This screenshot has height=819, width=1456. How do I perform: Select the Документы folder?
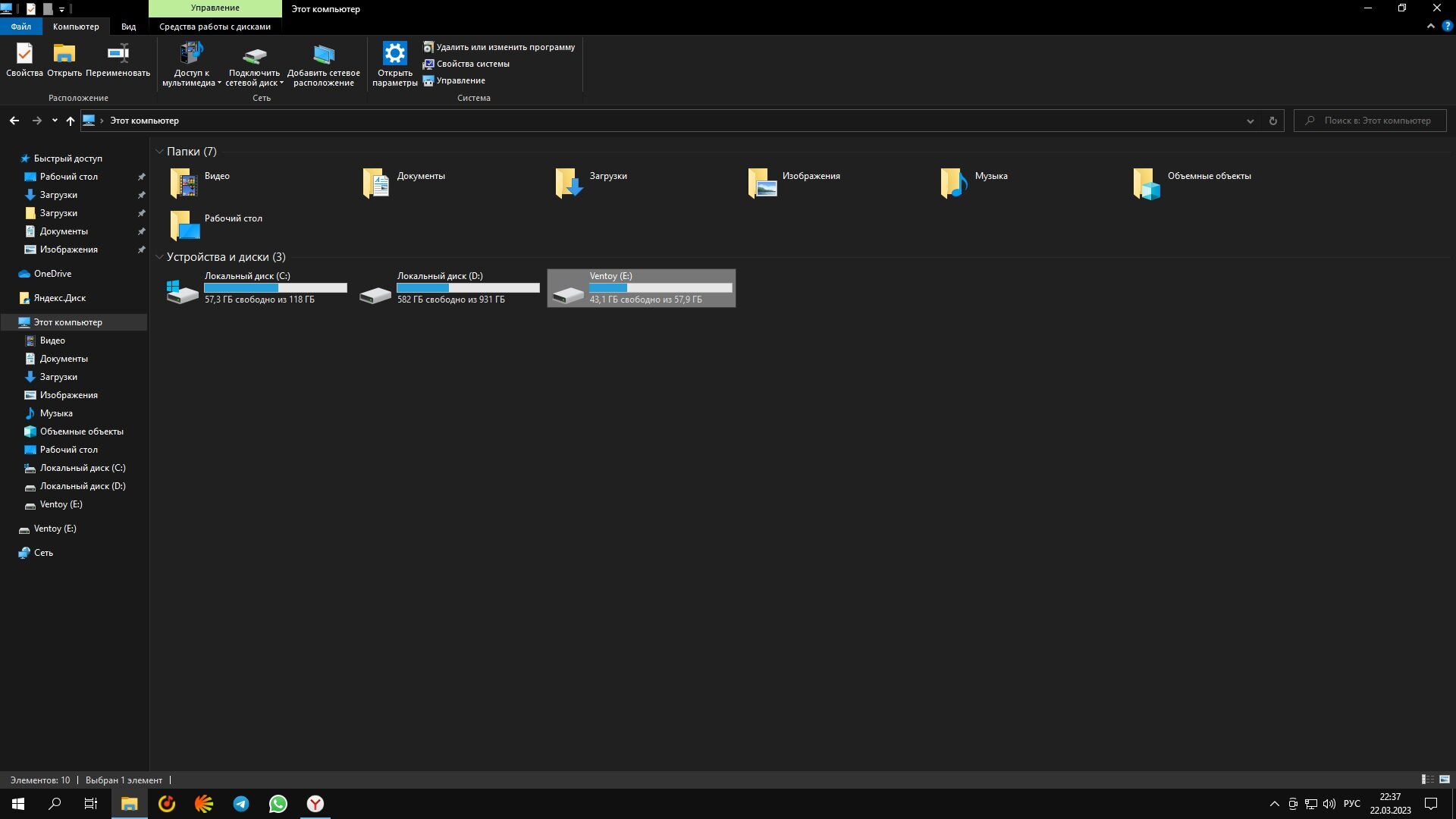pyautogui.click(x=406, y=182)
